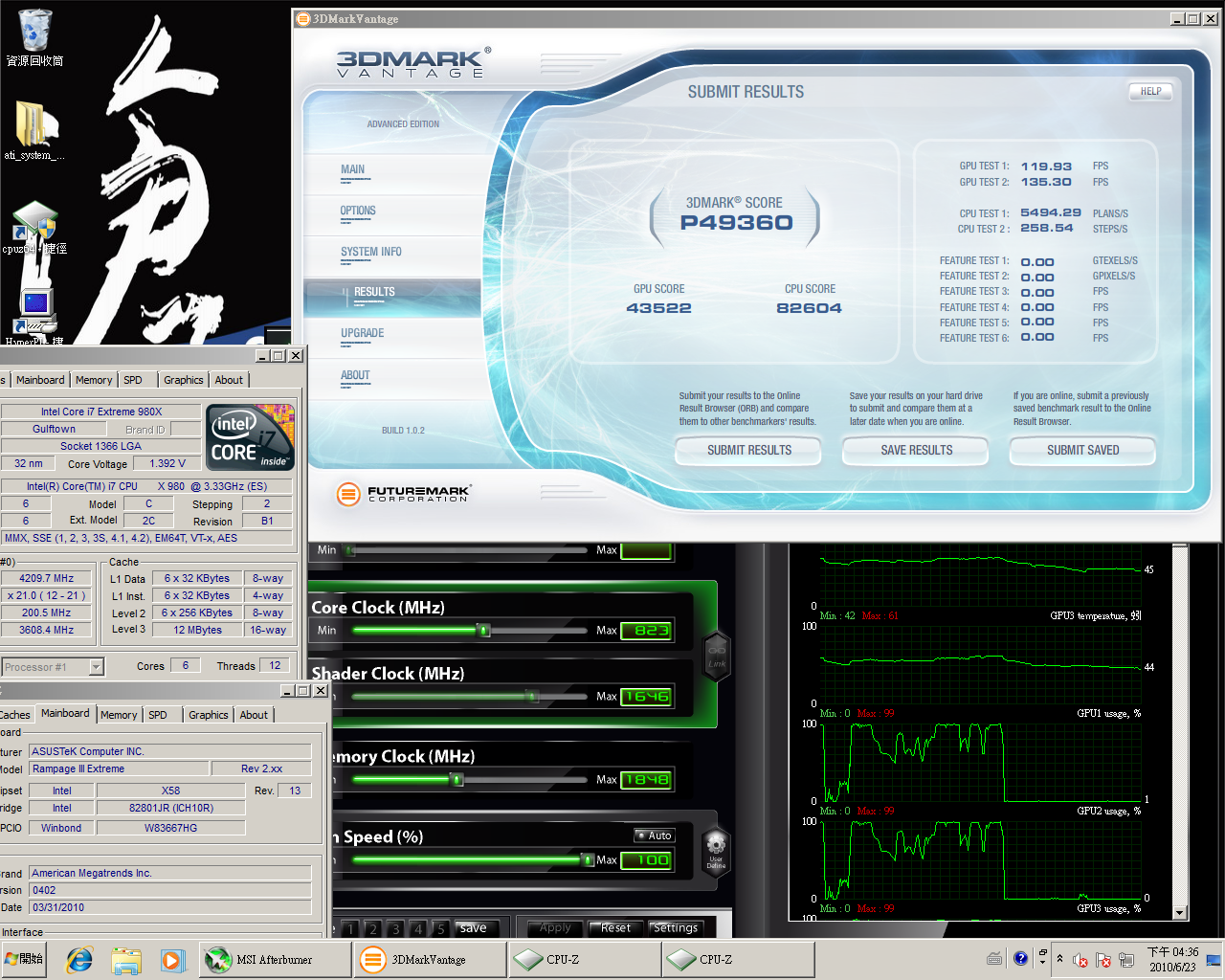Open the ati_system folder on desktop

pos(34,131)
